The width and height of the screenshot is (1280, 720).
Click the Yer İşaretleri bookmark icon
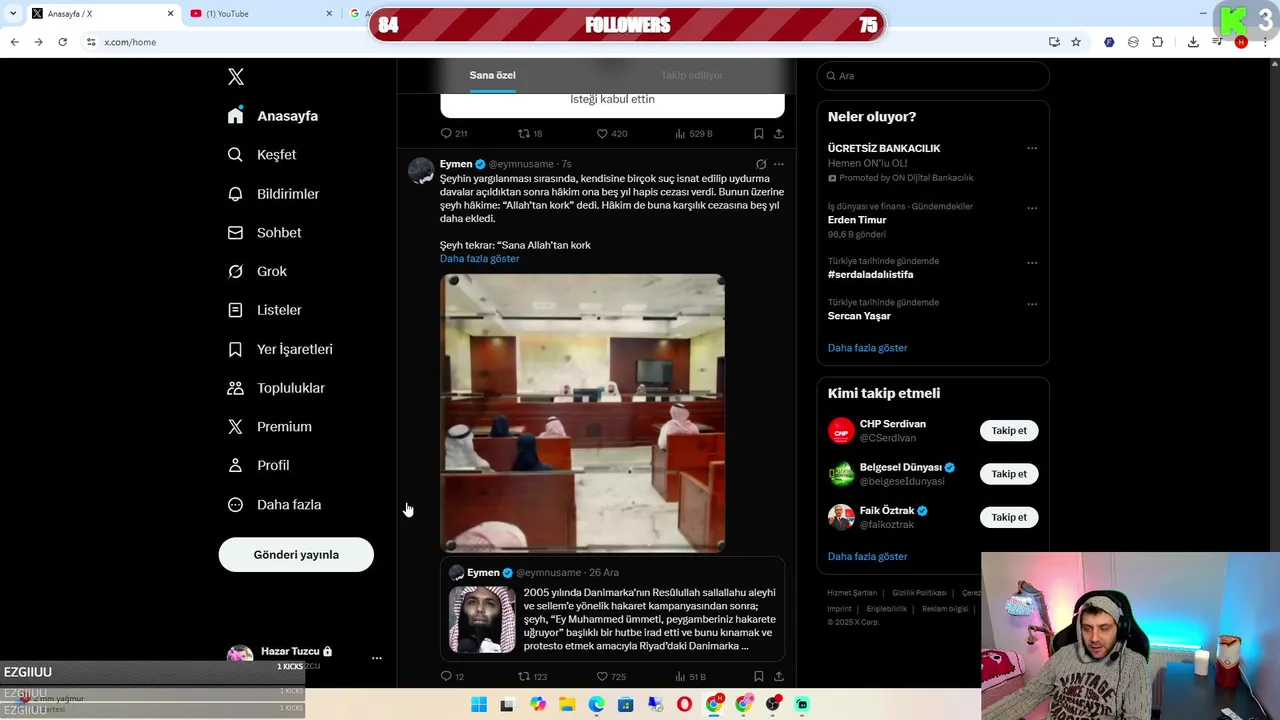pos(235,349)
